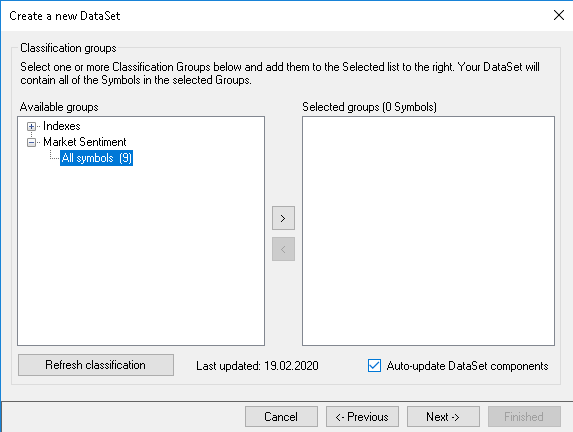Go back with the Previous button
The height and width of the screenshot is (432, 573).
coord(362,417)
